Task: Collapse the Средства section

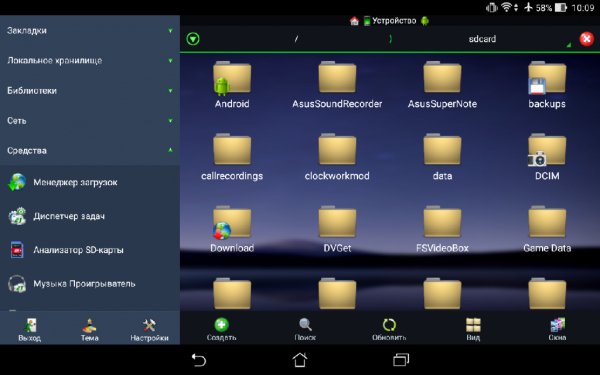Action: pos(90,150)
